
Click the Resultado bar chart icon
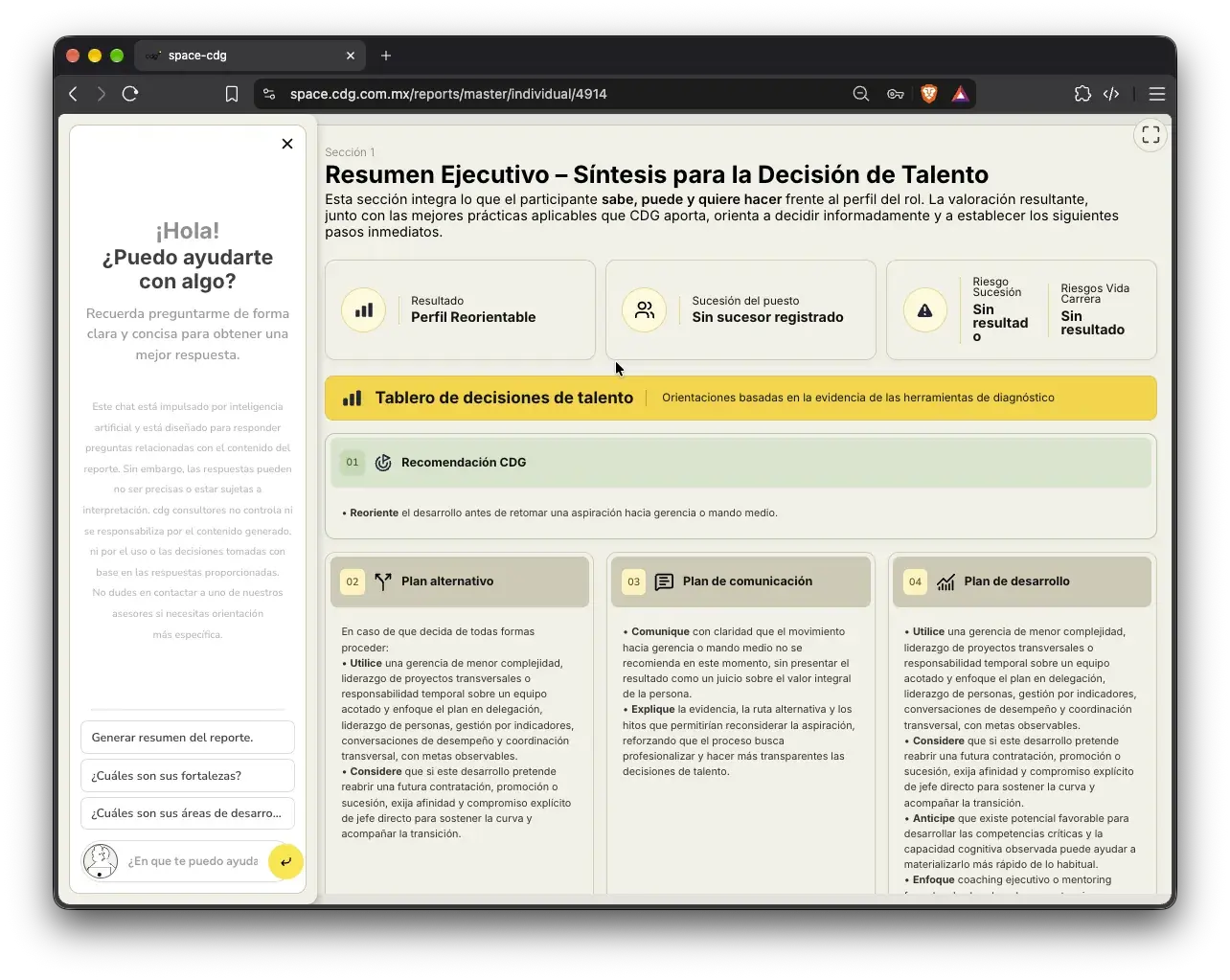pos(364,310)
